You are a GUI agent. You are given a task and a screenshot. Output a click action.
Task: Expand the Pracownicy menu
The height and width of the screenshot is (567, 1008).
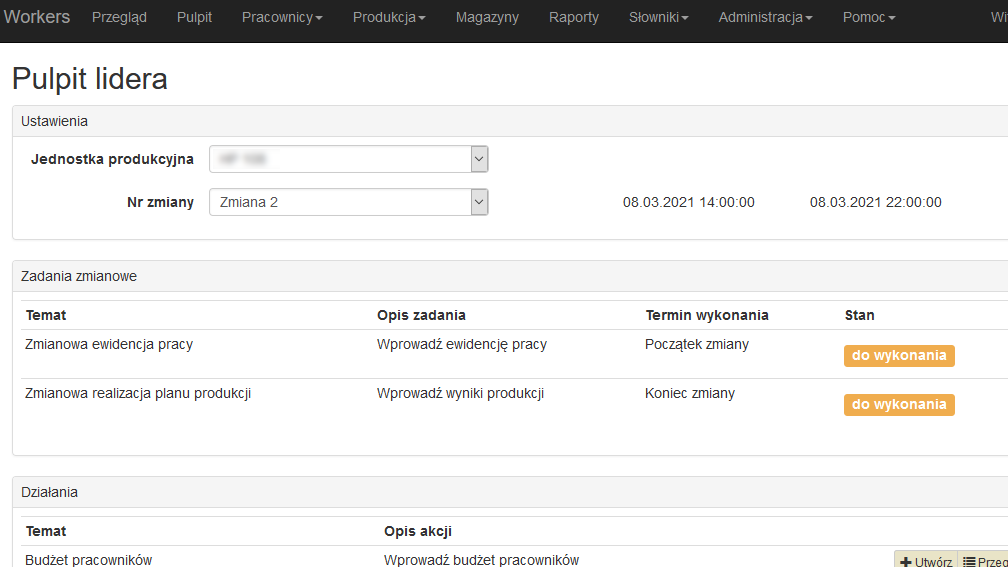pyautogui.click(x=282, y=17)
